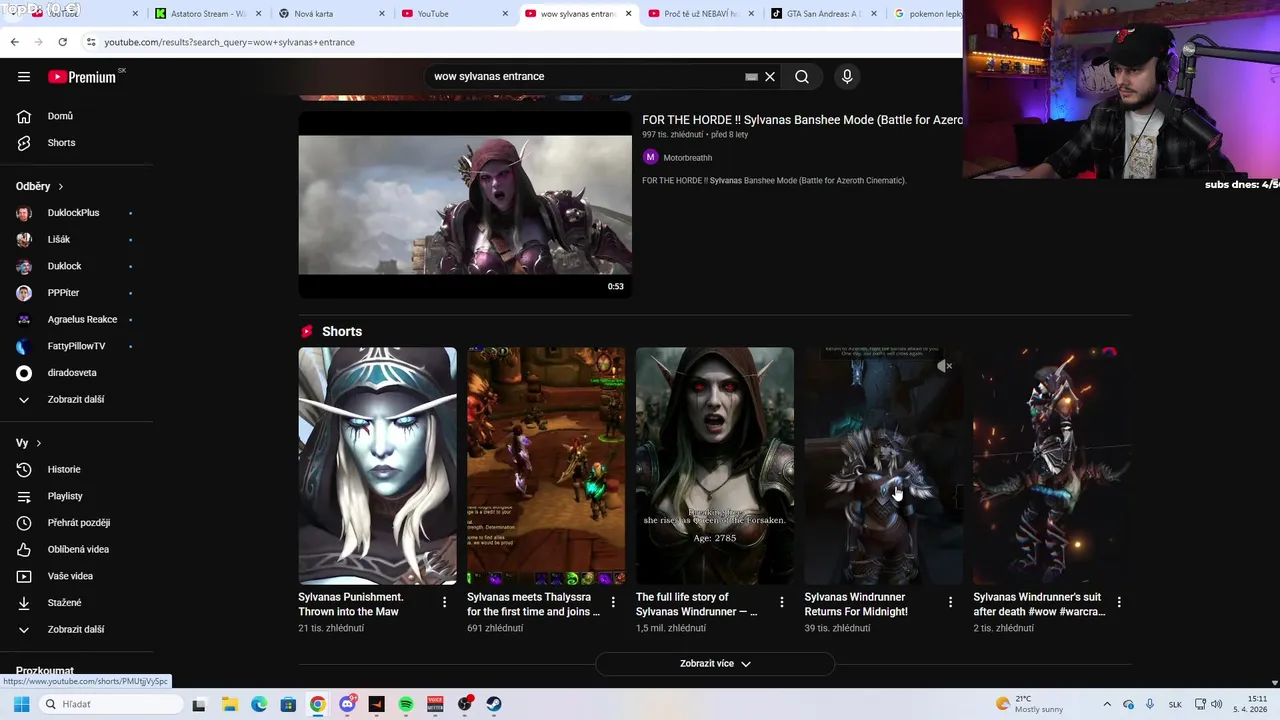Go back with the browser arrow
This screenshot has width=1280, height=720.
(x=14, y=42)
